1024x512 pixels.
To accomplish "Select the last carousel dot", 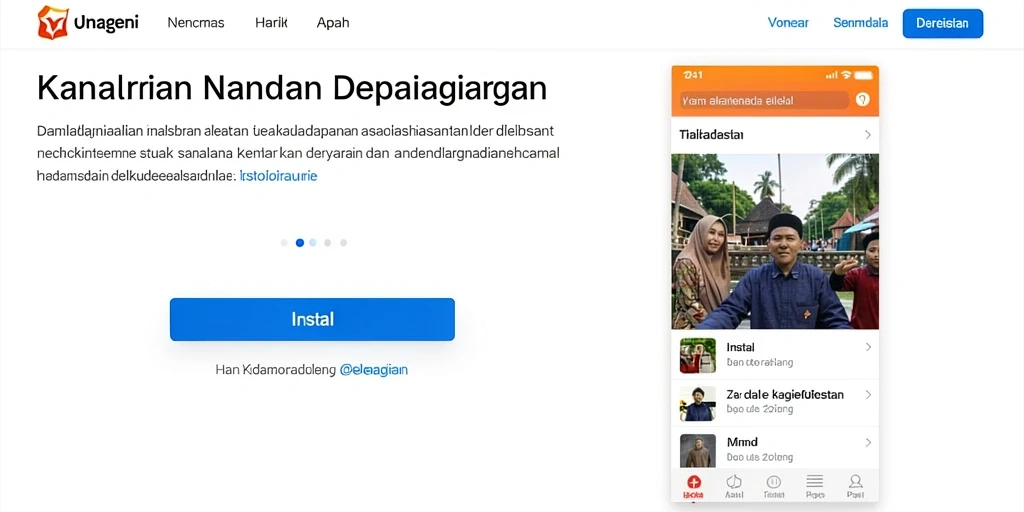I will [344, 242].
